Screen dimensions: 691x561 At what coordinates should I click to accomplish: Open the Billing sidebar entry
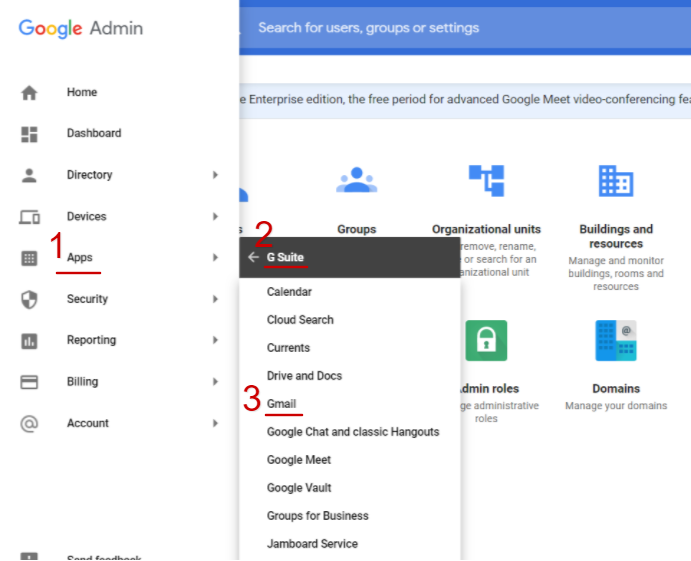[82, 382]
